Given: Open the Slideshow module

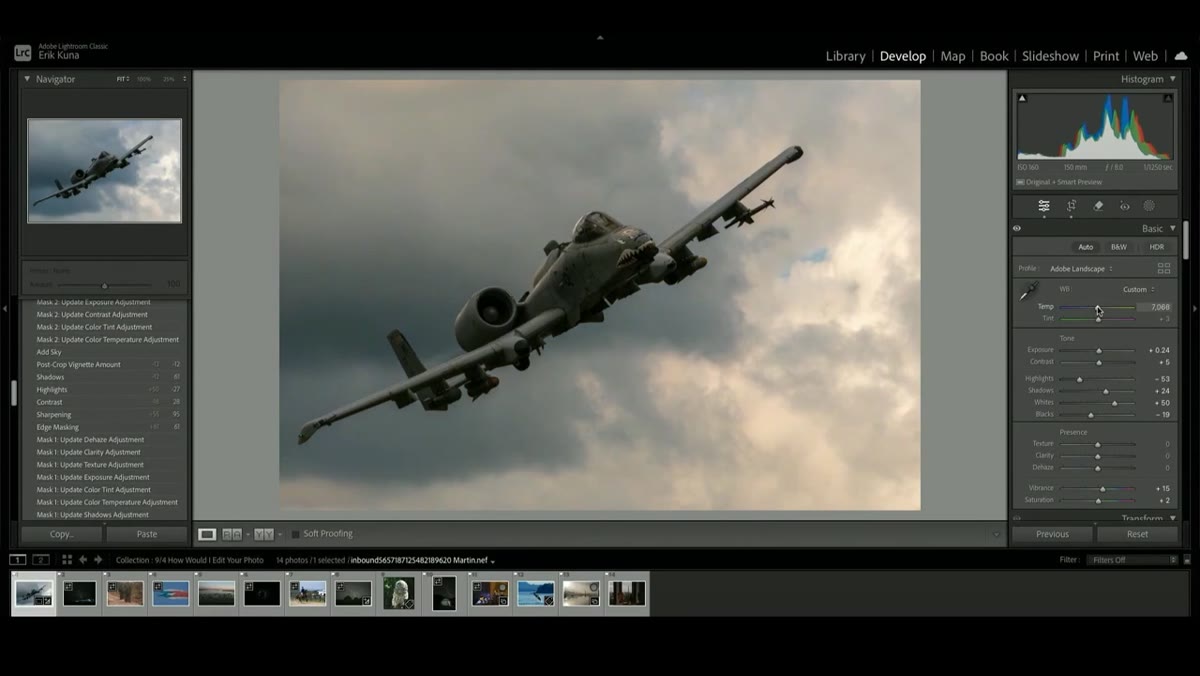Looking at the screenshot, I should pyautogui.click(x=1050, y=56).
